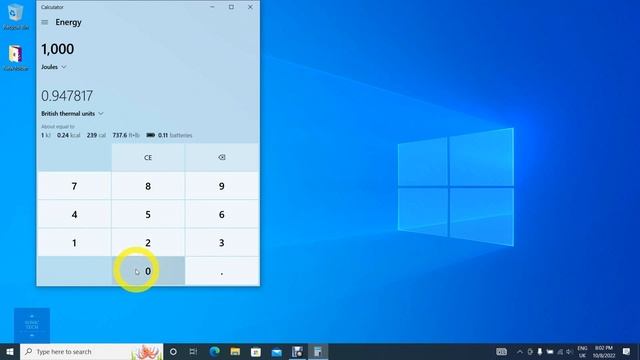Select the 1,000 input value field
Screen dimensions: 640x360
[x=58, y=49]
